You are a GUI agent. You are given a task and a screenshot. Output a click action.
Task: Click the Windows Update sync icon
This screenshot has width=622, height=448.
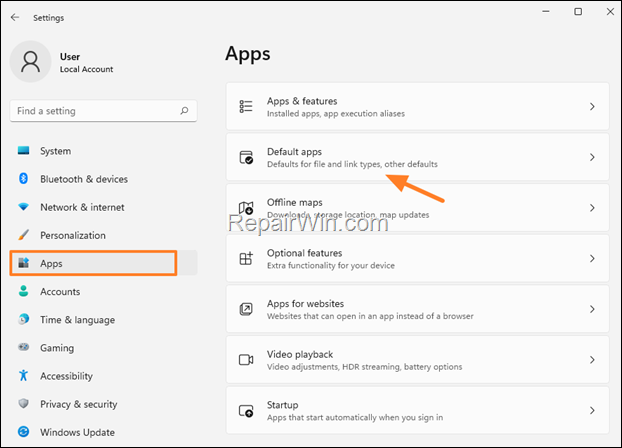click(x=23, y=432)
